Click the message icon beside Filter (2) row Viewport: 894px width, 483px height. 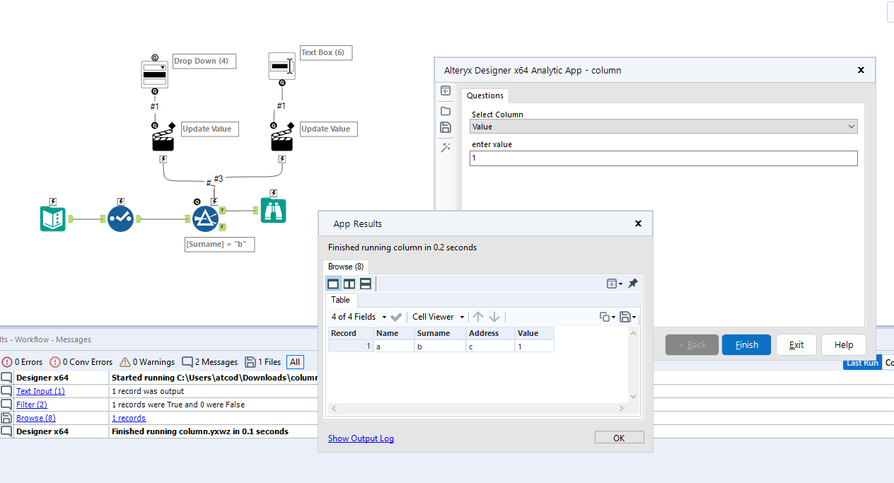pyautogui.click(x=6, y=404)
